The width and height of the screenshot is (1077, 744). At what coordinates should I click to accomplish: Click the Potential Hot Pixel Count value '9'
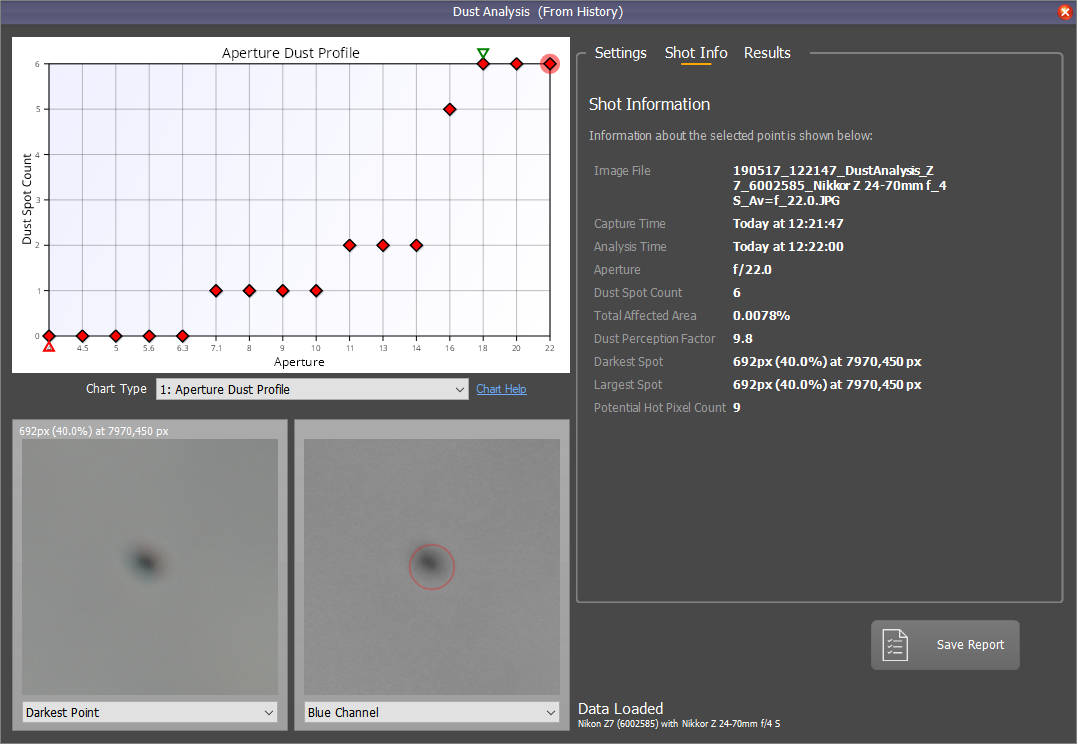pyautogui.click(x=736, y=407)
